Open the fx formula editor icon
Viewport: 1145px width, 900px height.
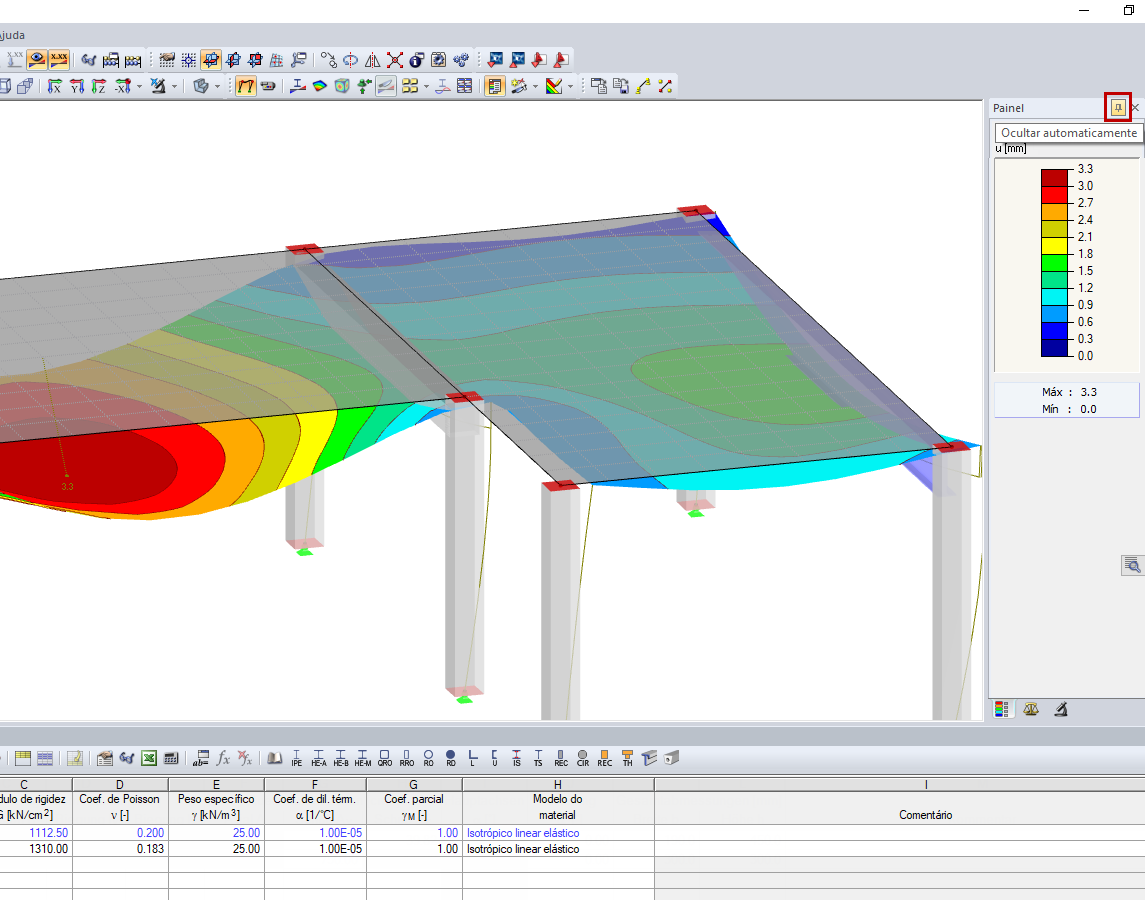pyautogui.click(x=223, y=758)
